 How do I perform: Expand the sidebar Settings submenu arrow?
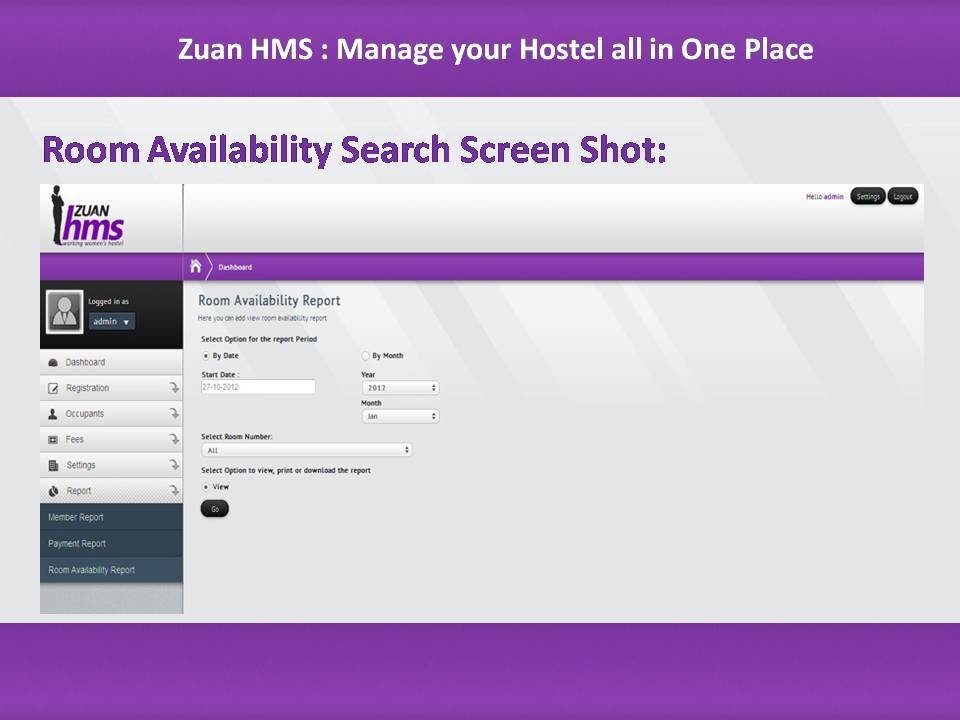click(174, 465)
